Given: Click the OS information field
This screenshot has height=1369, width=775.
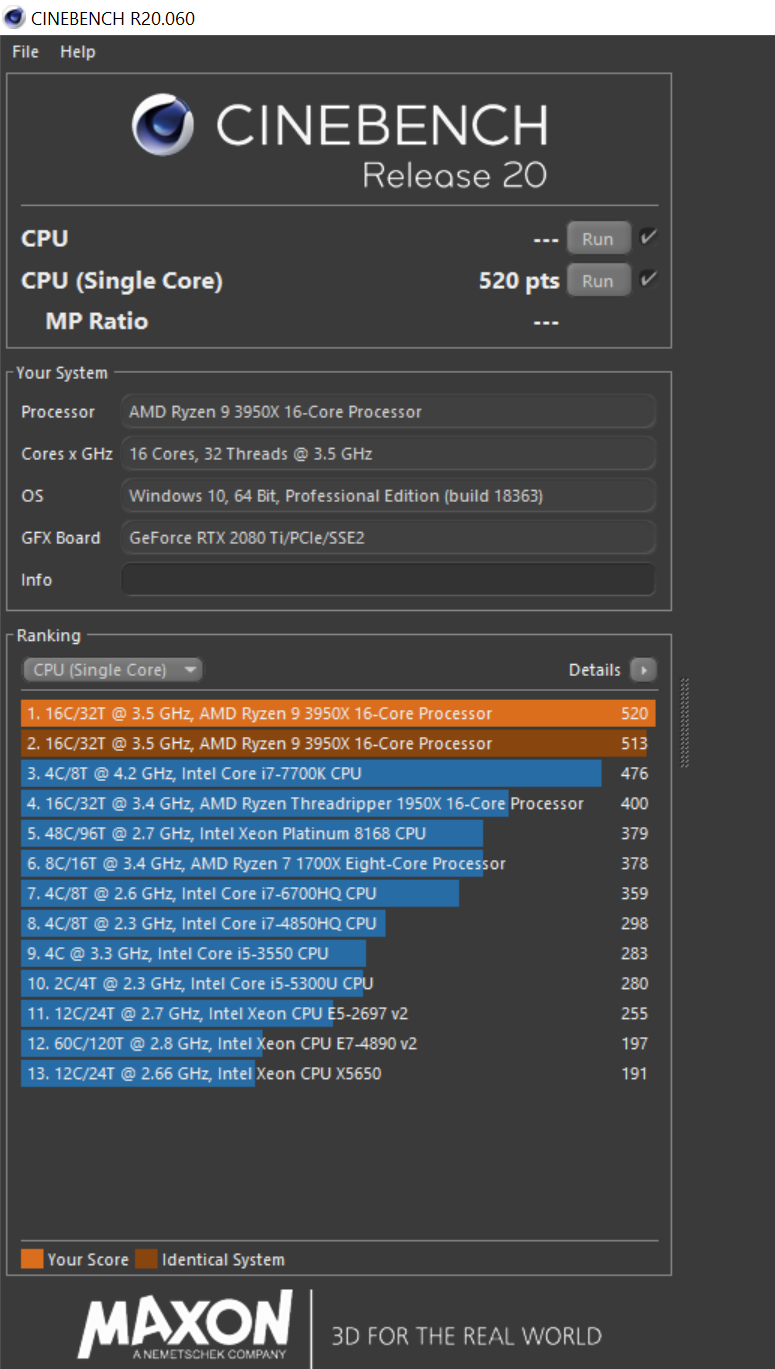Looking at the screenshot, I should coord(389,496).
